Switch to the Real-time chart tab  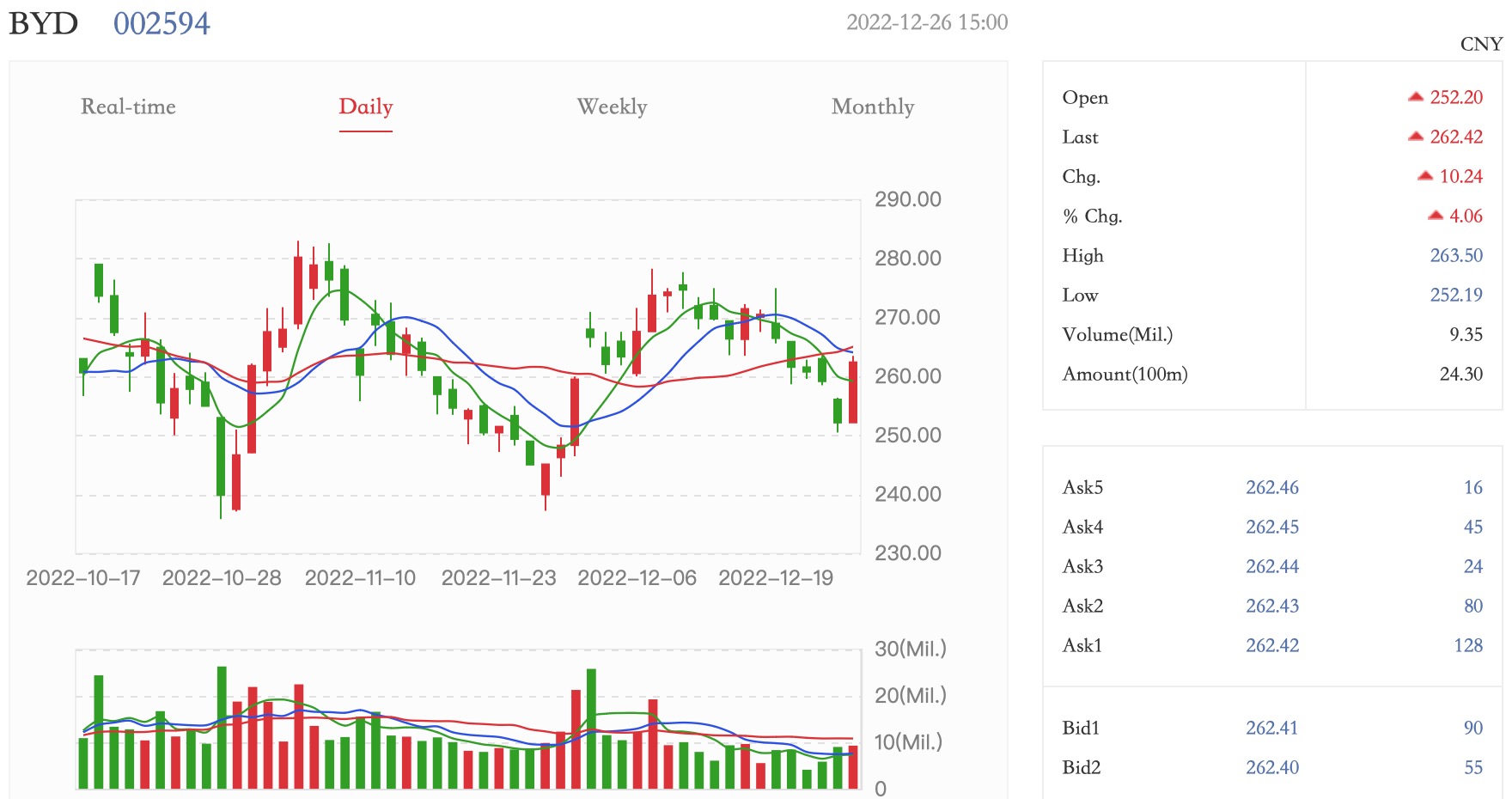[x=128, y=107]
